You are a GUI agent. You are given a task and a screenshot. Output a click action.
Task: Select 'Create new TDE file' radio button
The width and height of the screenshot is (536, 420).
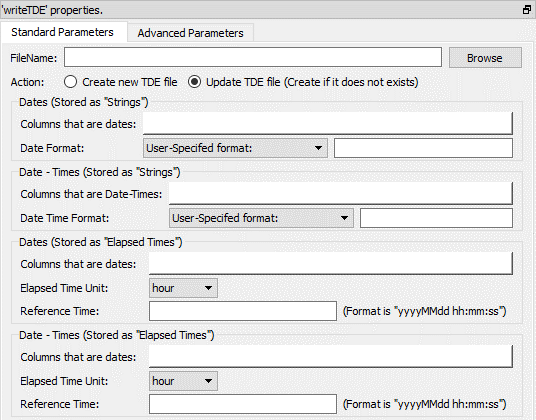(70, 82)
